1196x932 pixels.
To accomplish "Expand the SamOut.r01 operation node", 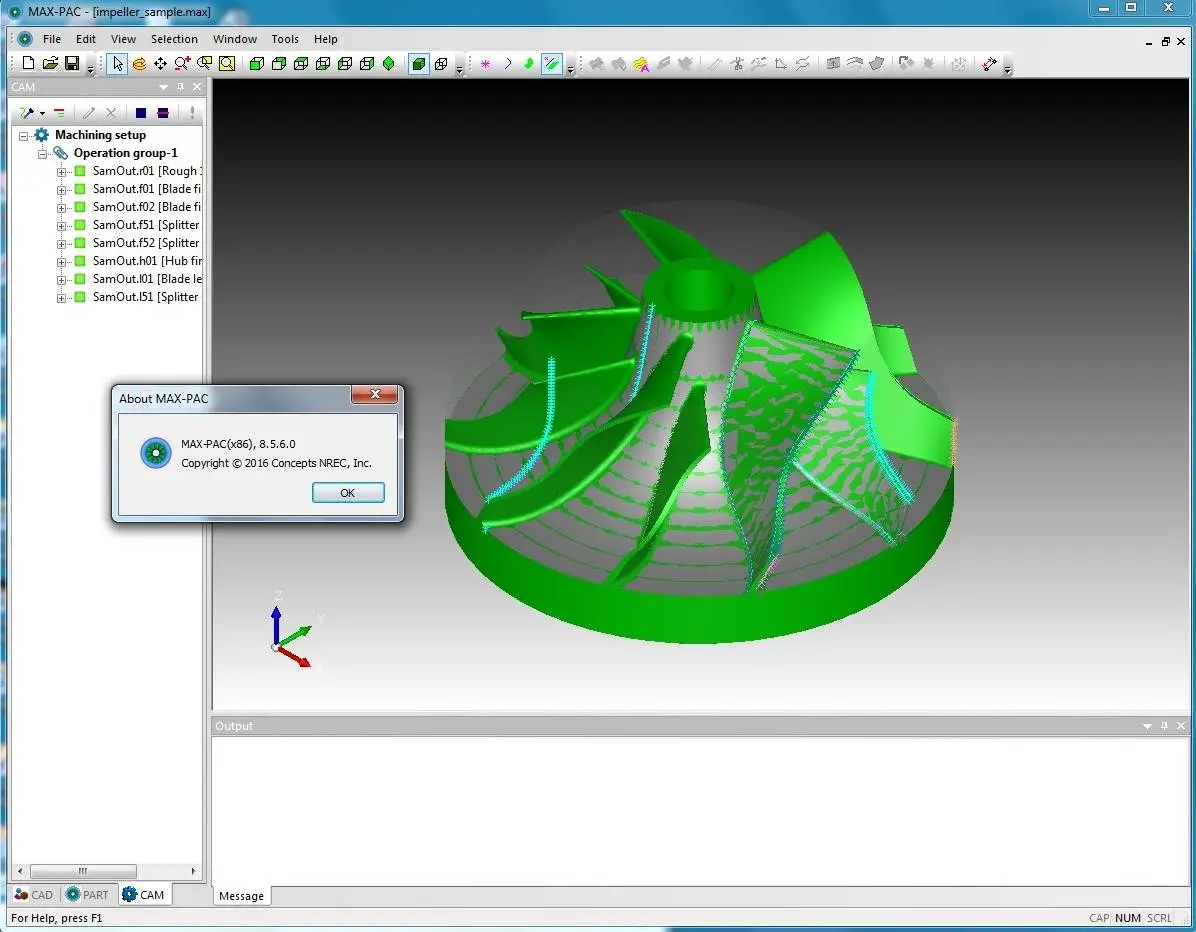I will pos(61,172).
